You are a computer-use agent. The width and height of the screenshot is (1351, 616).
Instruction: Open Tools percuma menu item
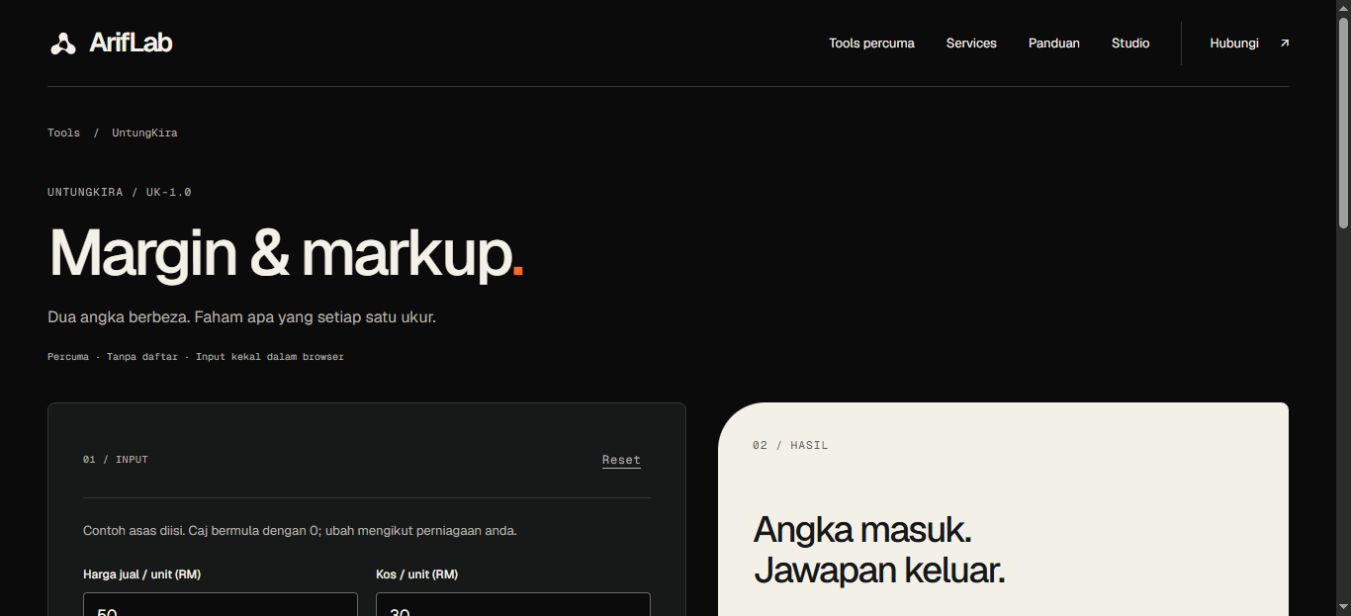(871, 43)
